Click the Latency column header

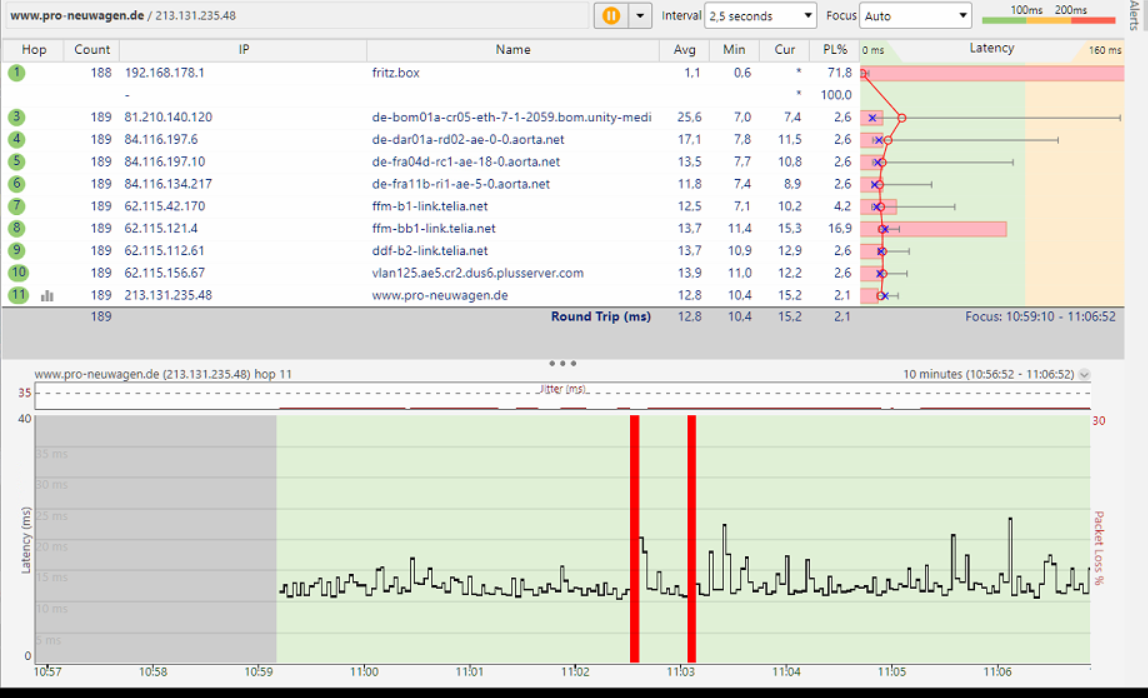992,48
